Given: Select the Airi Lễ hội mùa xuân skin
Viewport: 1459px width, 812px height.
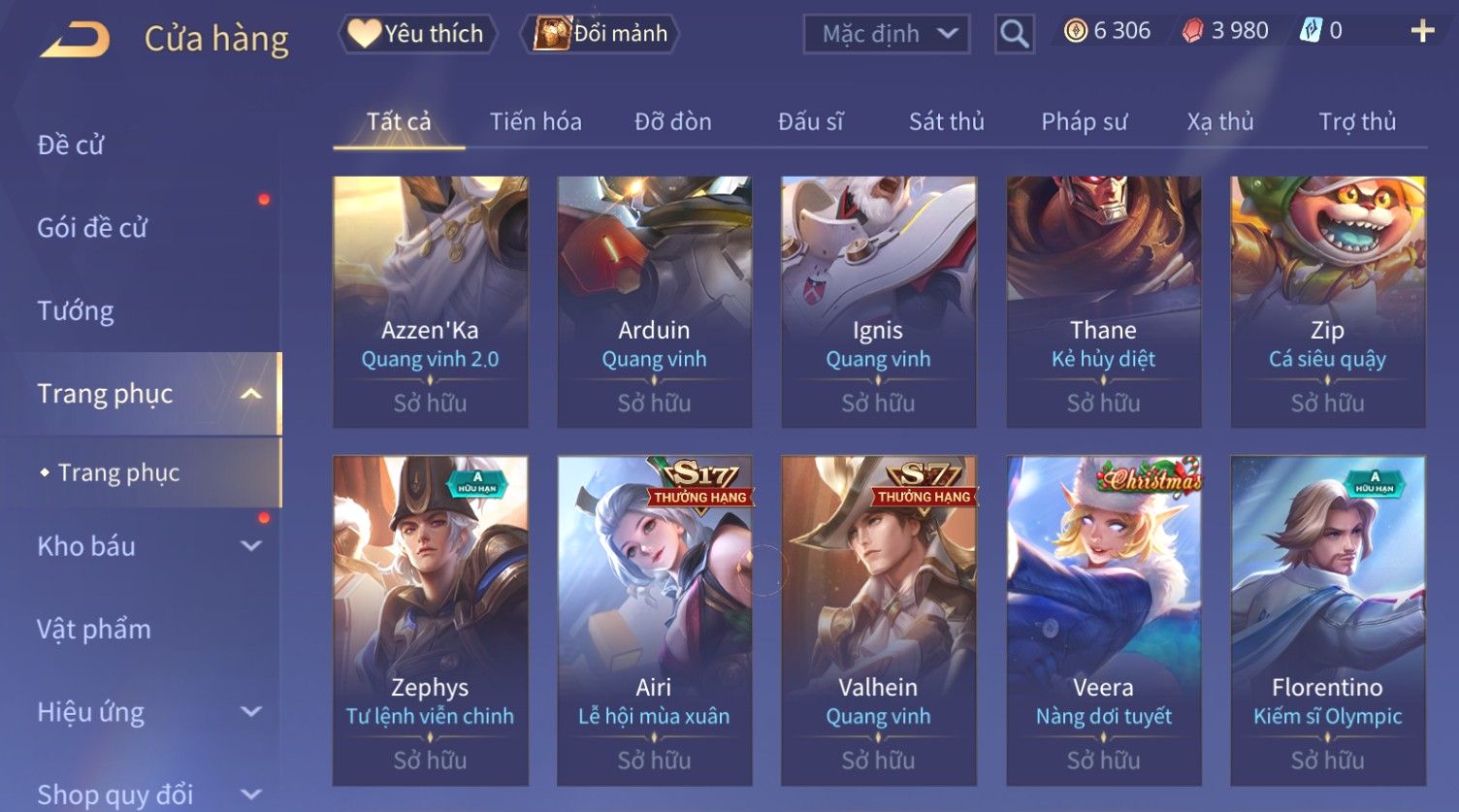Looking at the screenshot, I should tap(655, 621).
